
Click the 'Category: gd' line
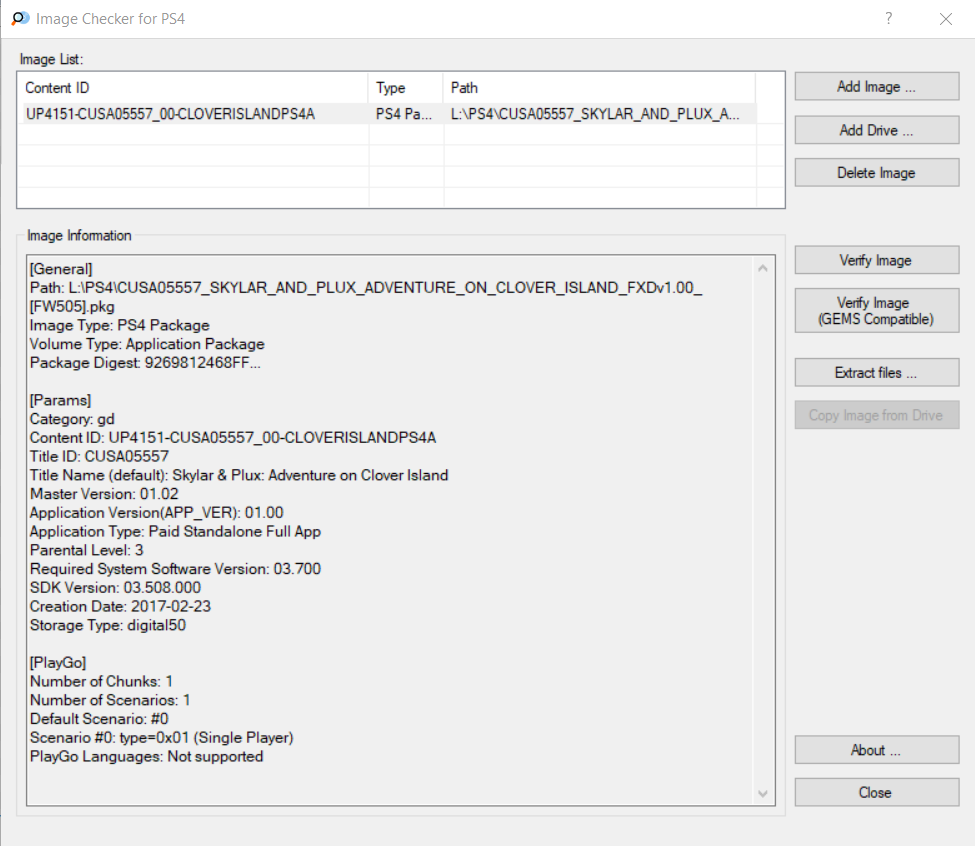point(72,419)
